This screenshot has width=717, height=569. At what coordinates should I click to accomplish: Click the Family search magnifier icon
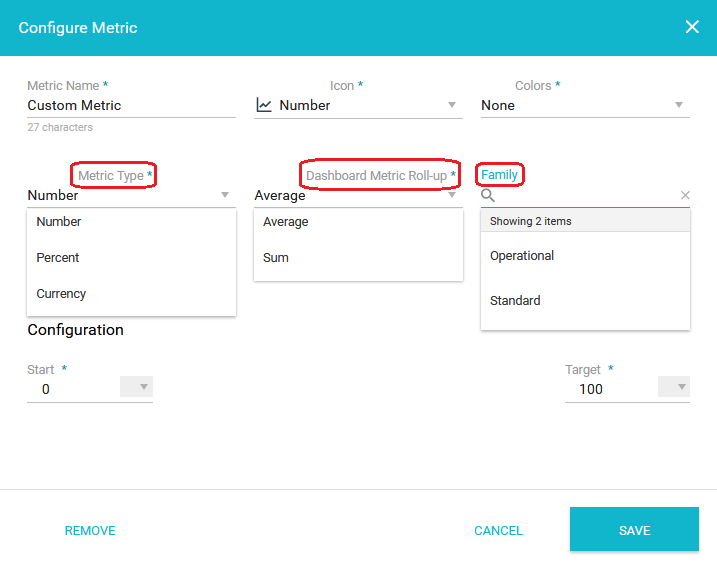point(487,195)
